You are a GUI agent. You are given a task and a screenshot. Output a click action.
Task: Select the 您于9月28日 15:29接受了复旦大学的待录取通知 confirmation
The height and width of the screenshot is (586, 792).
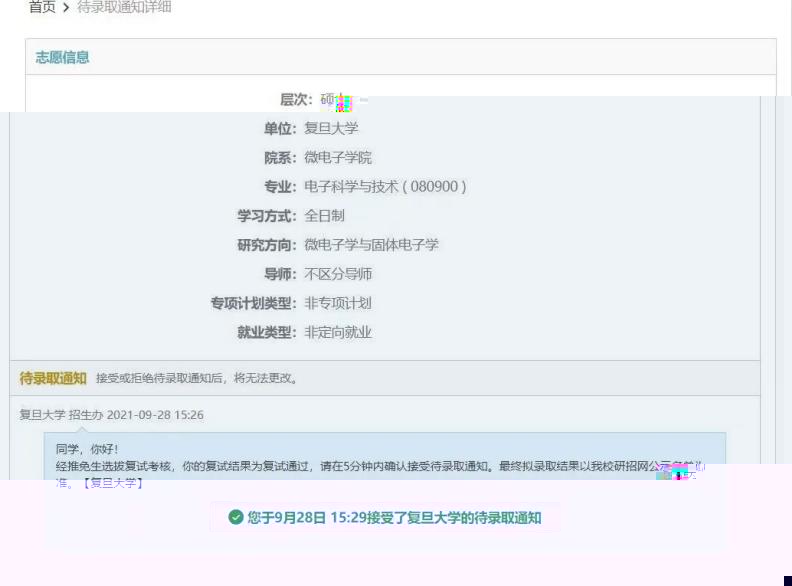(x=394, y=518)
